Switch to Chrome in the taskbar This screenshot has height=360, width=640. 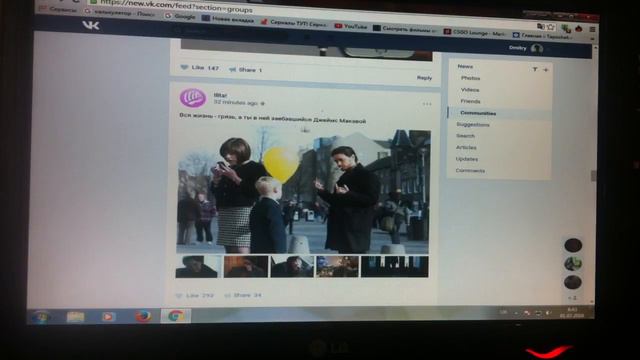pyautogui.click(x=176, y=316)
